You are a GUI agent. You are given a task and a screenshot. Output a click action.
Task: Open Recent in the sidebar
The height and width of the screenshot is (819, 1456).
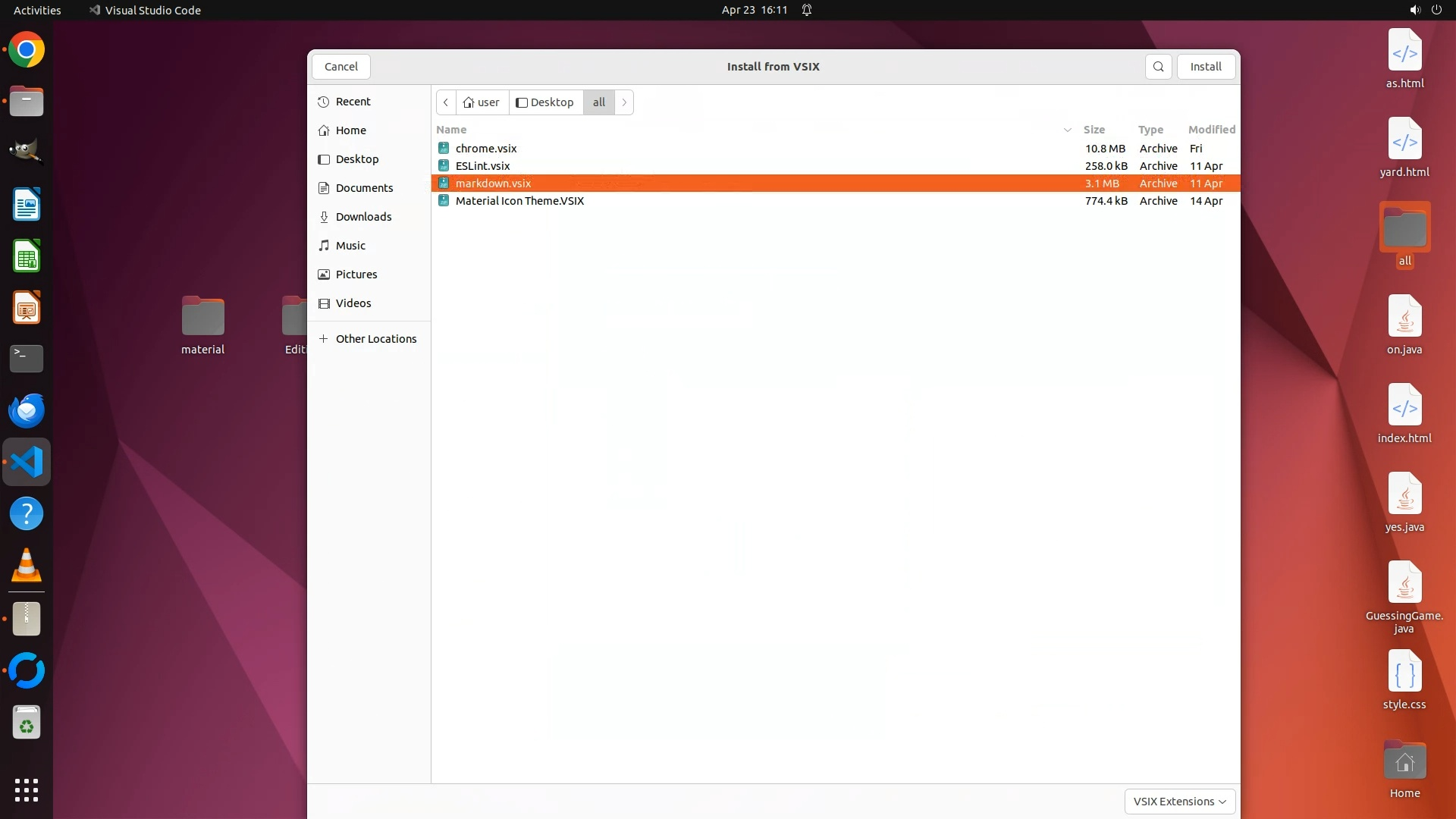coord(353,102)
